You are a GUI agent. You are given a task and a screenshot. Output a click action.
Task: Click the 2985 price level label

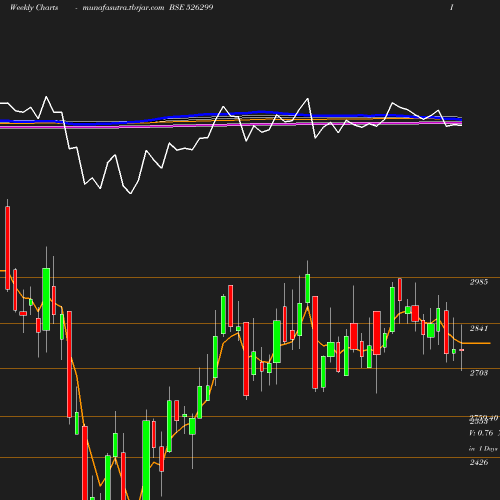click(479, 282)
